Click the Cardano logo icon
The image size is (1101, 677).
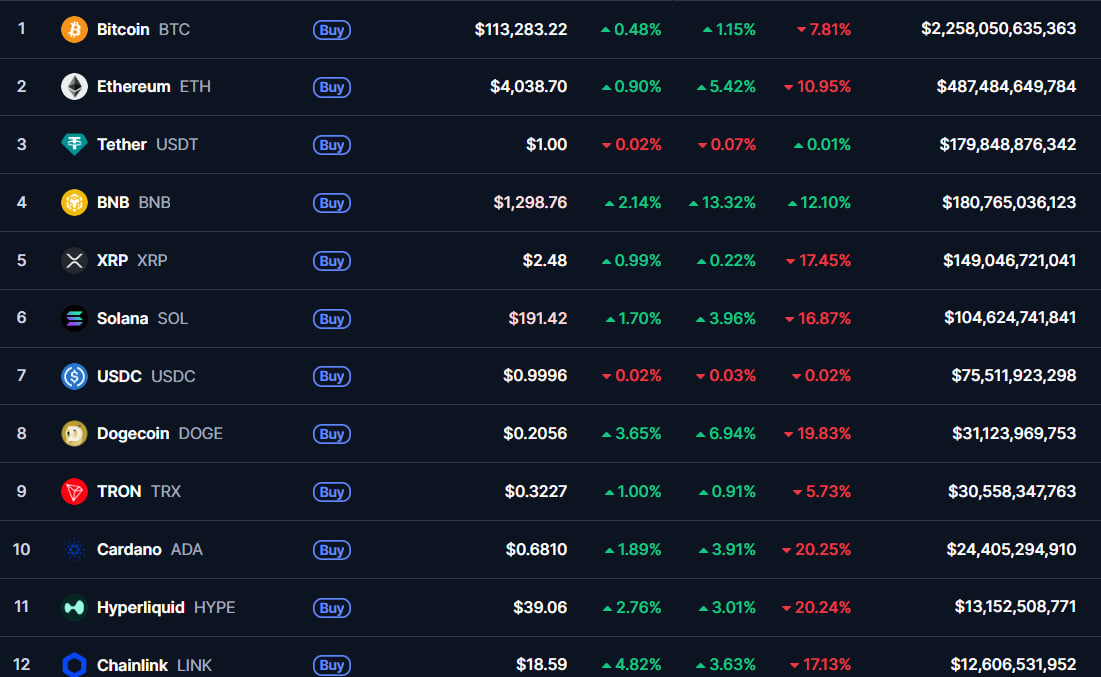[74, 550]
